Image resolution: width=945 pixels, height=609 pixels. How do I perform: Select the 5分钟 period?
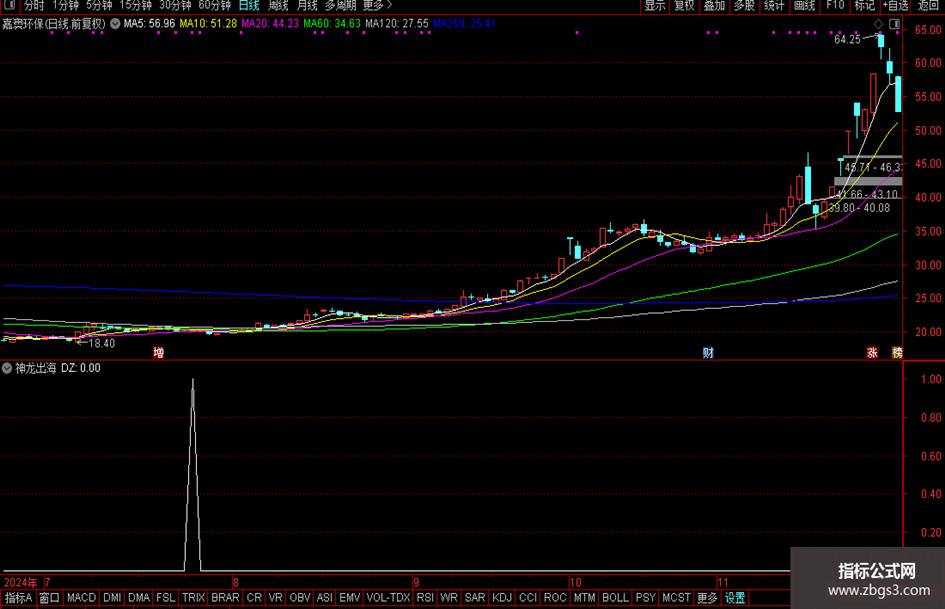[x=99, y=5]
